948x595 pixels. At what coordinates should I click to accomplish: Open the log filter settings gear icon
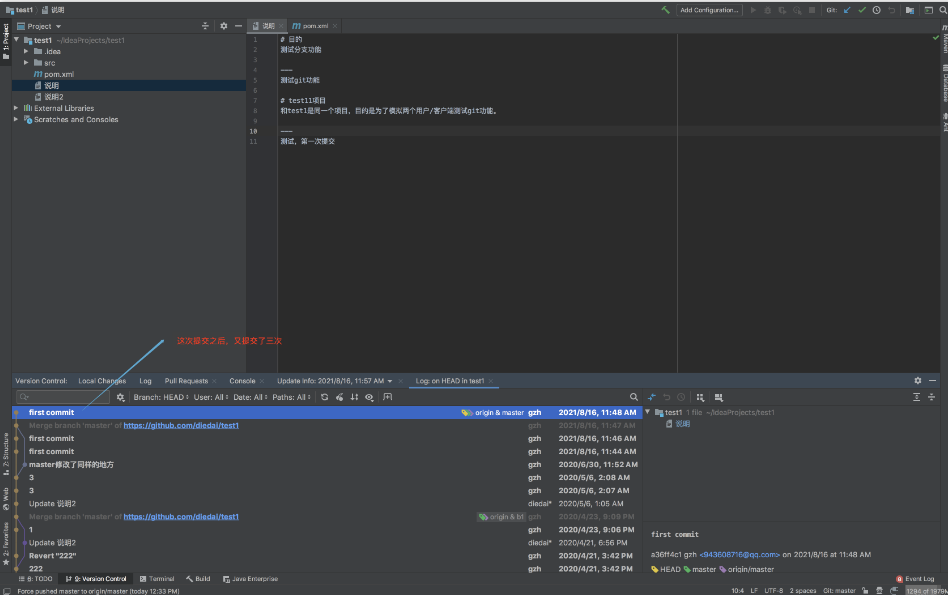[x=120, y=397]
